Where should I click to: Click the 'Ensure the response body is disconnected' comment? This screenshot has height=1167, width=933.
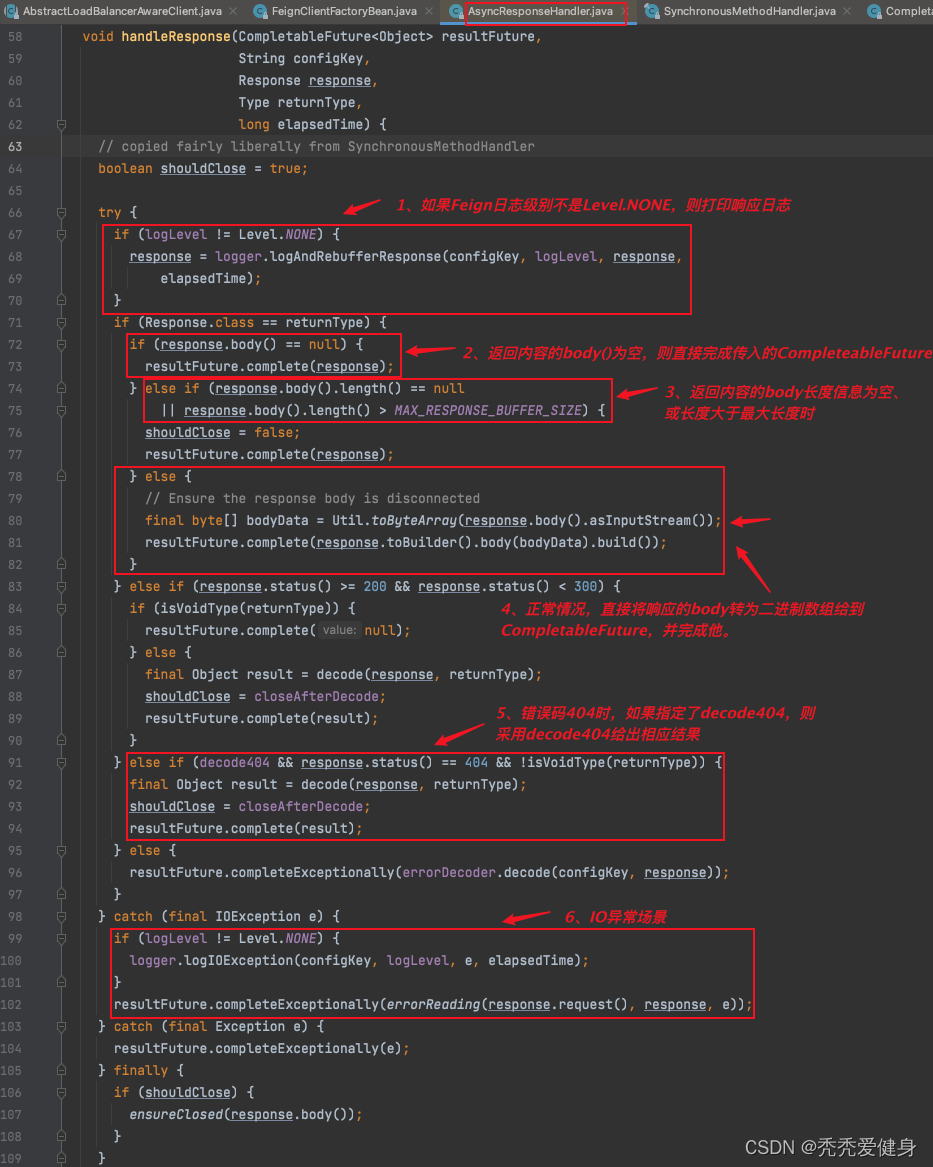pos(312,499)
